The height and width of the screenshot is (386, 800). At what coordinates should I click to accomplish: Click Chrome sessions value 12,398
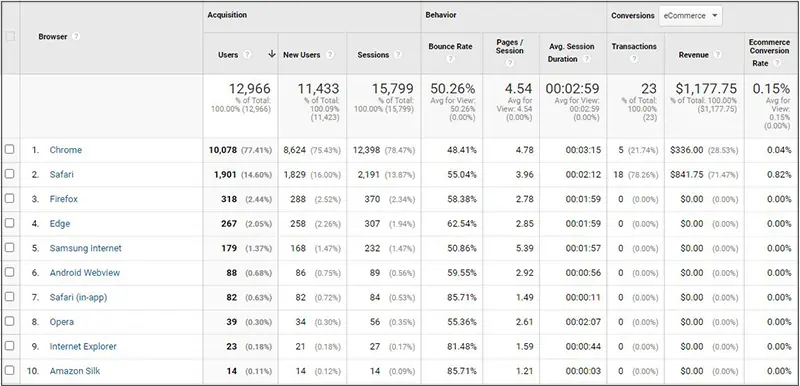click(366, 150)
